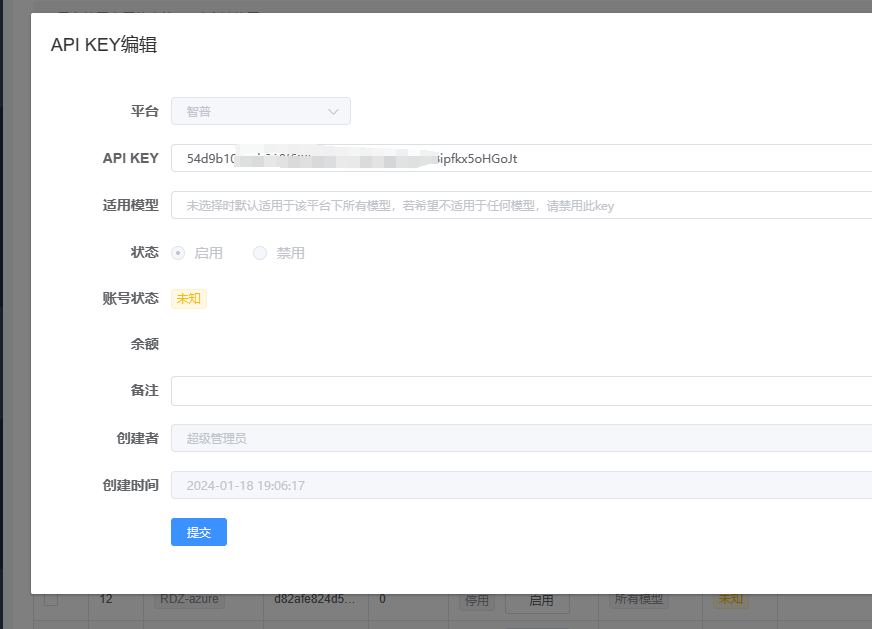Open the 平台 platform dropdown

click(x=261, y=111)
